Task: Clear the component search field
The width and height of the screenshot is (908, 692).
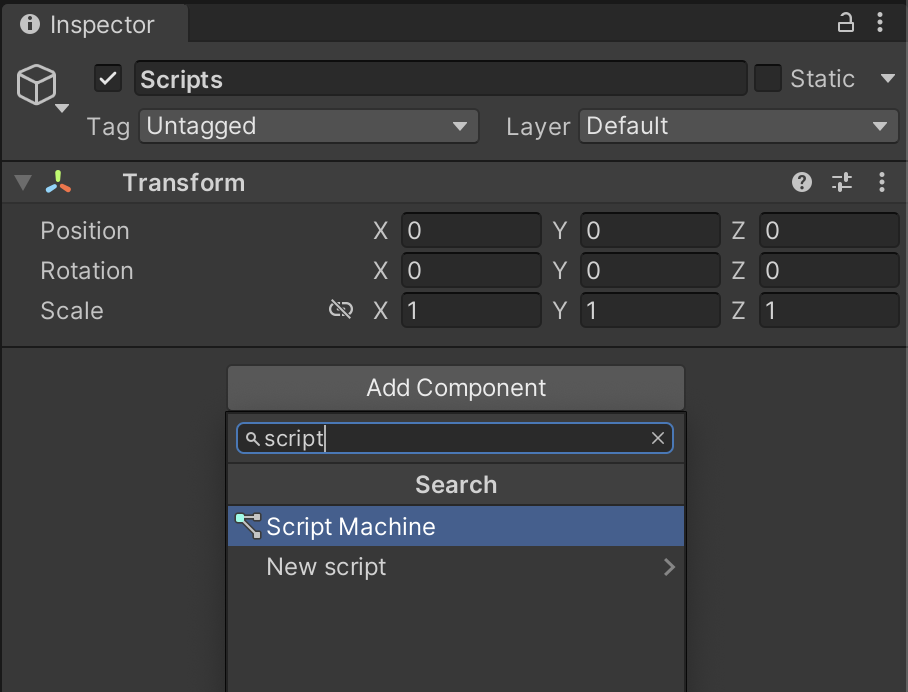Action: [657, 438]
